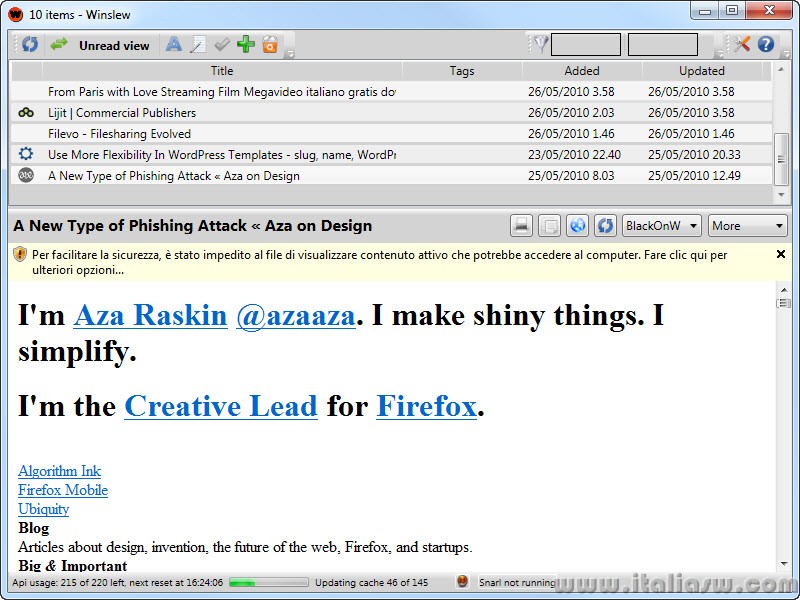This screenshot has height=600, width=800.
Task: Open the Creative Lead link
Action: click(221, 406)
